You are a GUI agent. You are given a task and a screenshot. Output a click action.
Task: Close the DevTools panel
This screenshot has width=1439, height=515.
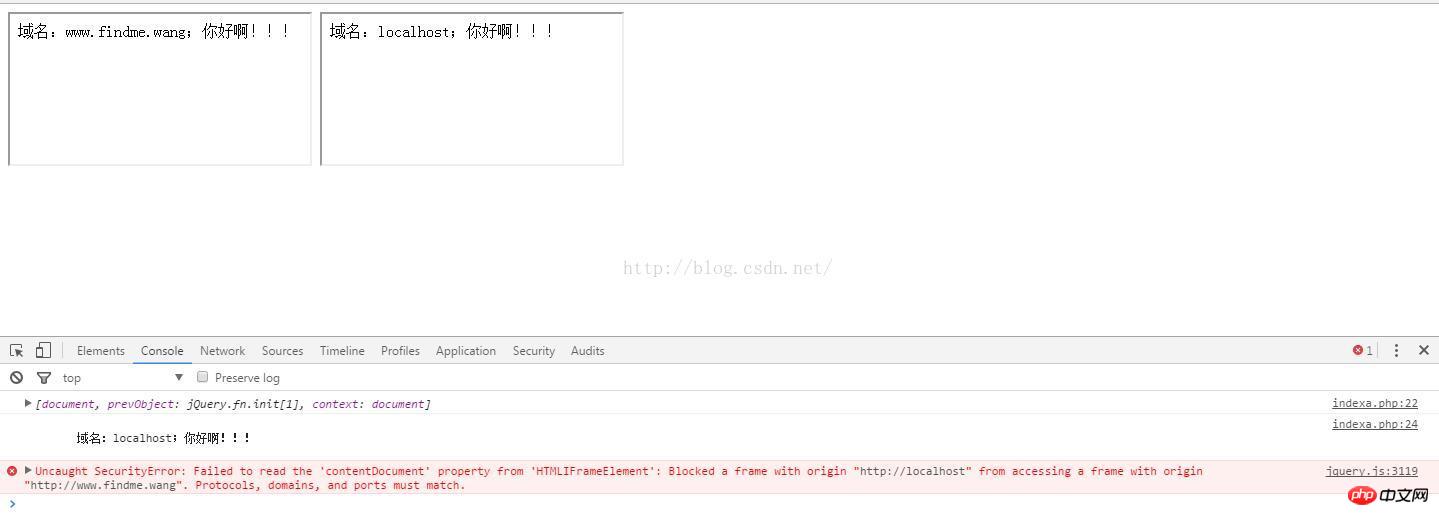[1424, 350]
